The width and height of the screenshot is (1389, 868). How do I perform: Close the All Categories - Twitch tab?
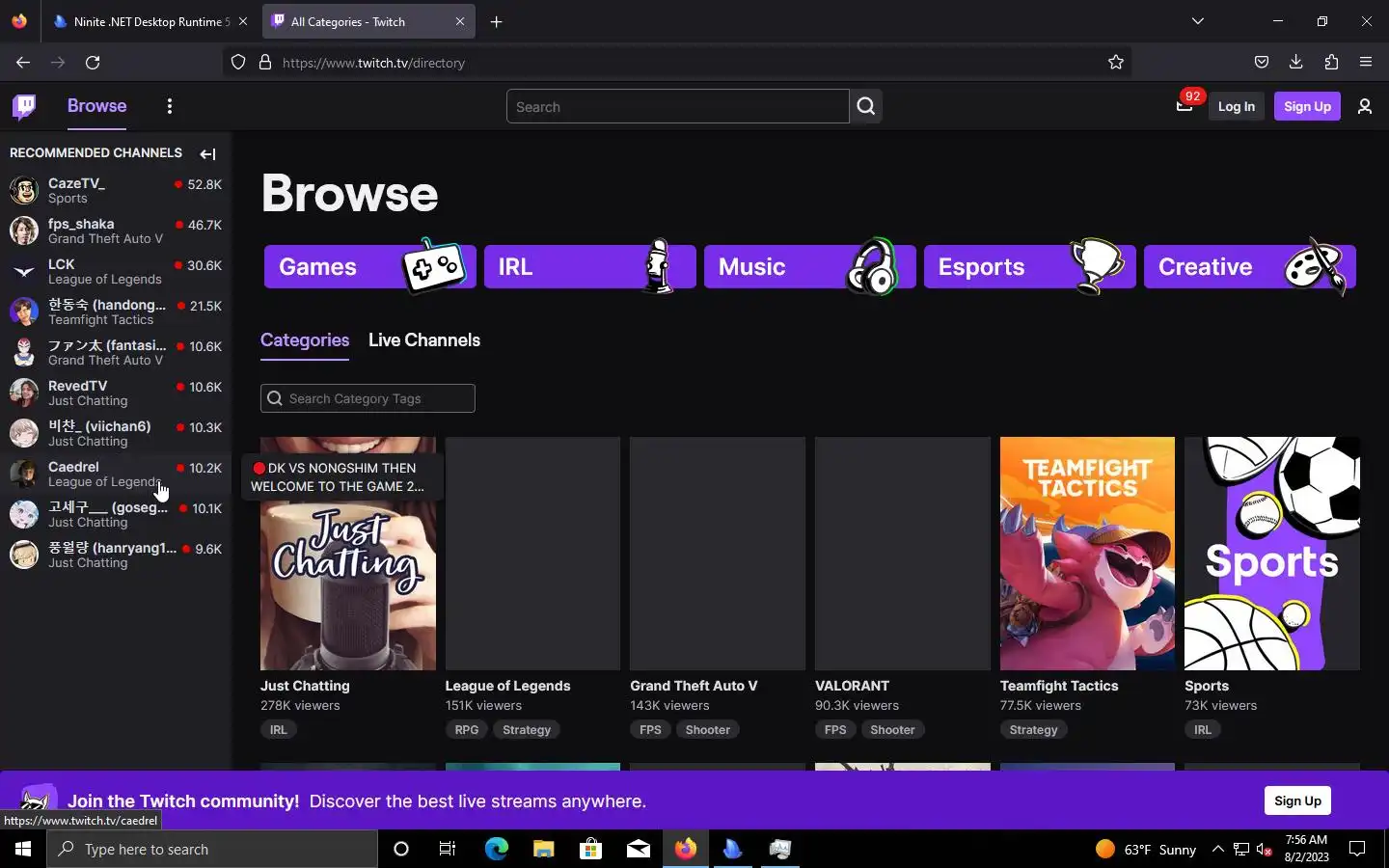pos(459,21)
